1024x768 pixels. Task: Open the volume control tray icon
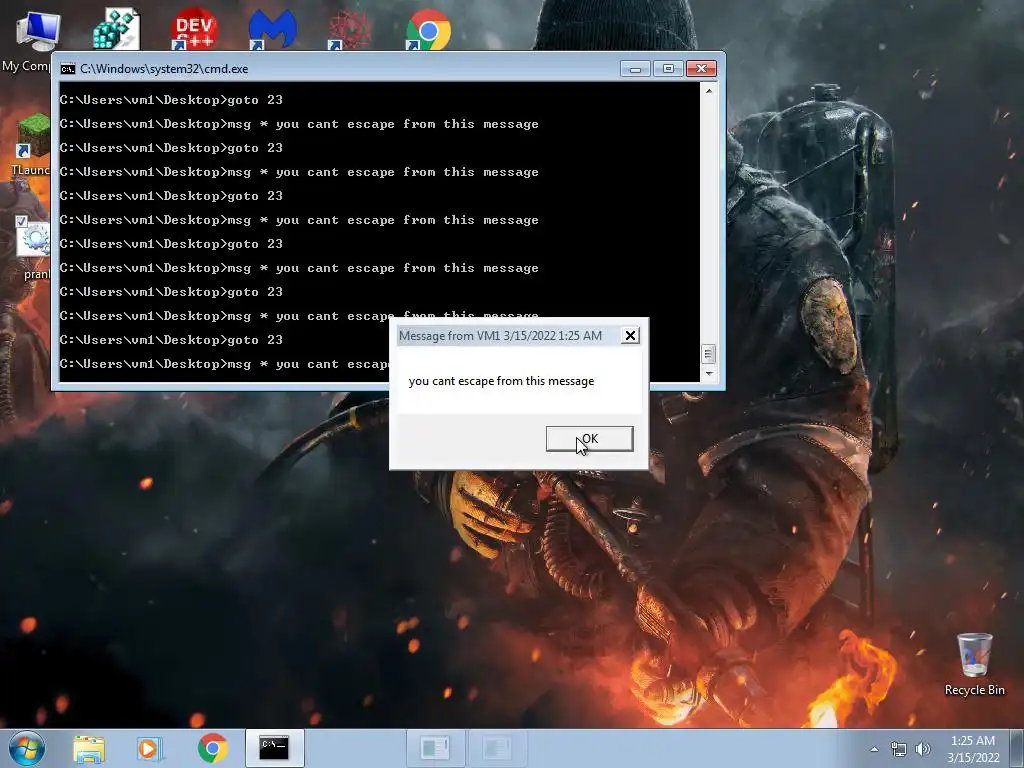tap(923, 749)
